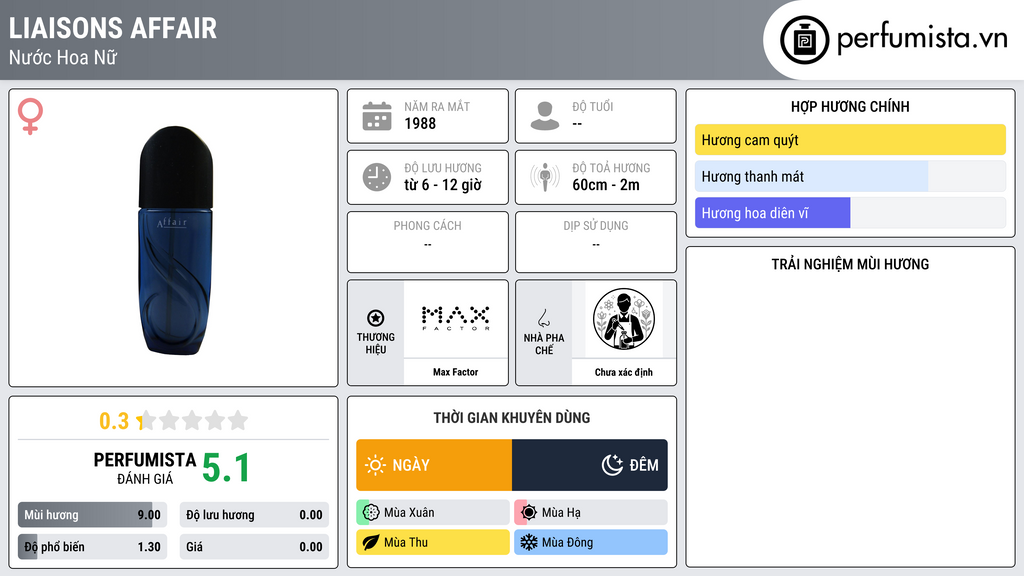Screen dimensions: 1024x576
Task: Click the five-star rating row
Action: pyautogui.click(x=193, y=420)
